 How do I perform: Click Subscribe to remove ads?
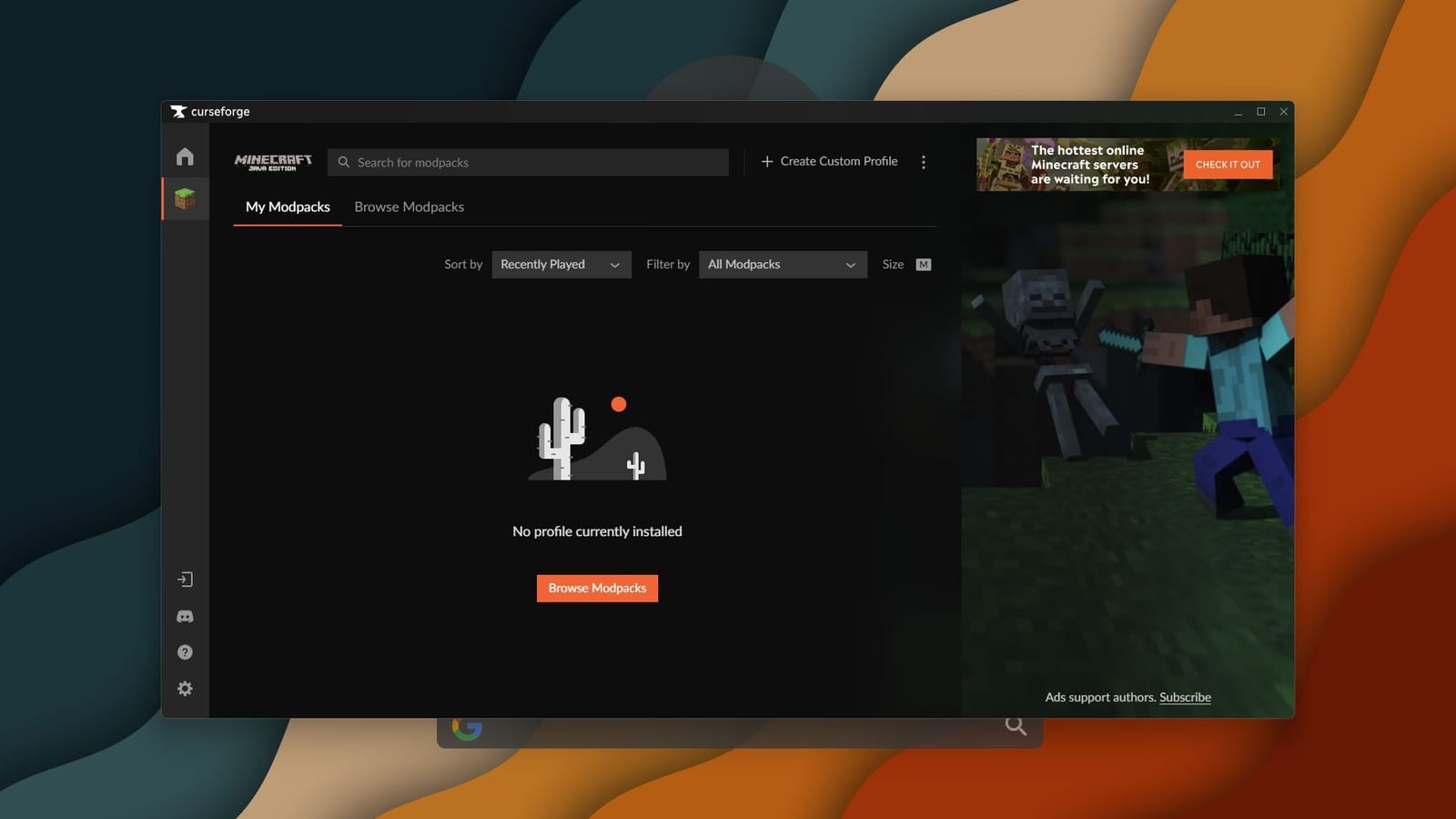pos(1184,697)
